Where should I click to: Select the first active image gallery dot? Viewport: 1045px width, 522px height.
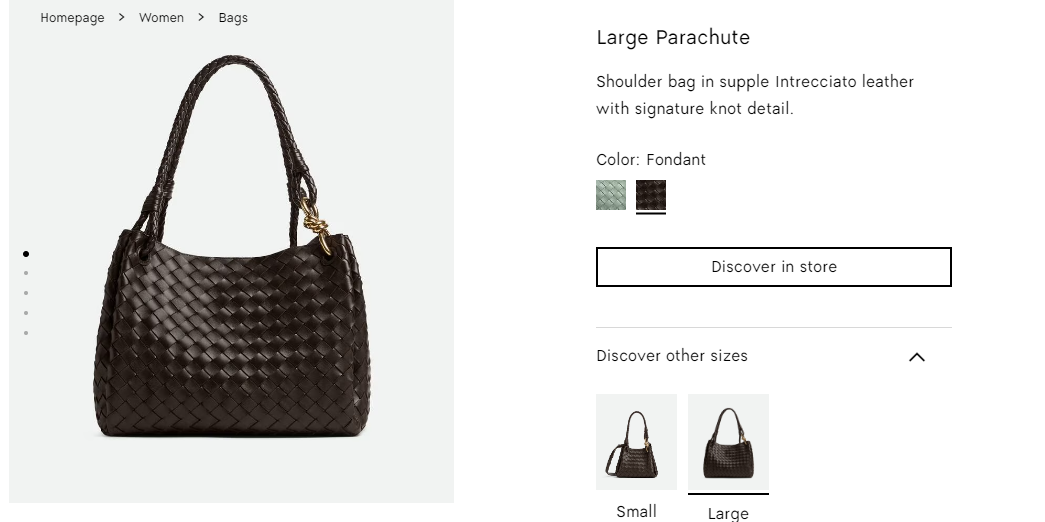(26, 254)
